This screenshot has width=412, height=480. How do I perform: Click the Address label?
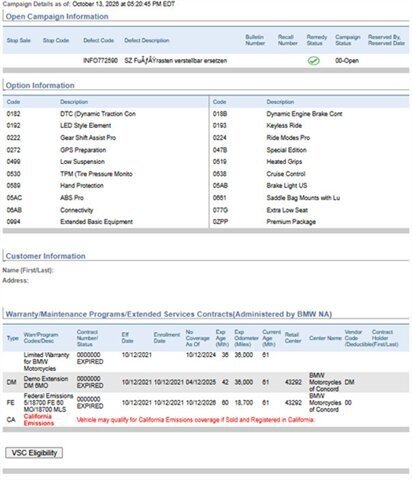tap(15, 280)
